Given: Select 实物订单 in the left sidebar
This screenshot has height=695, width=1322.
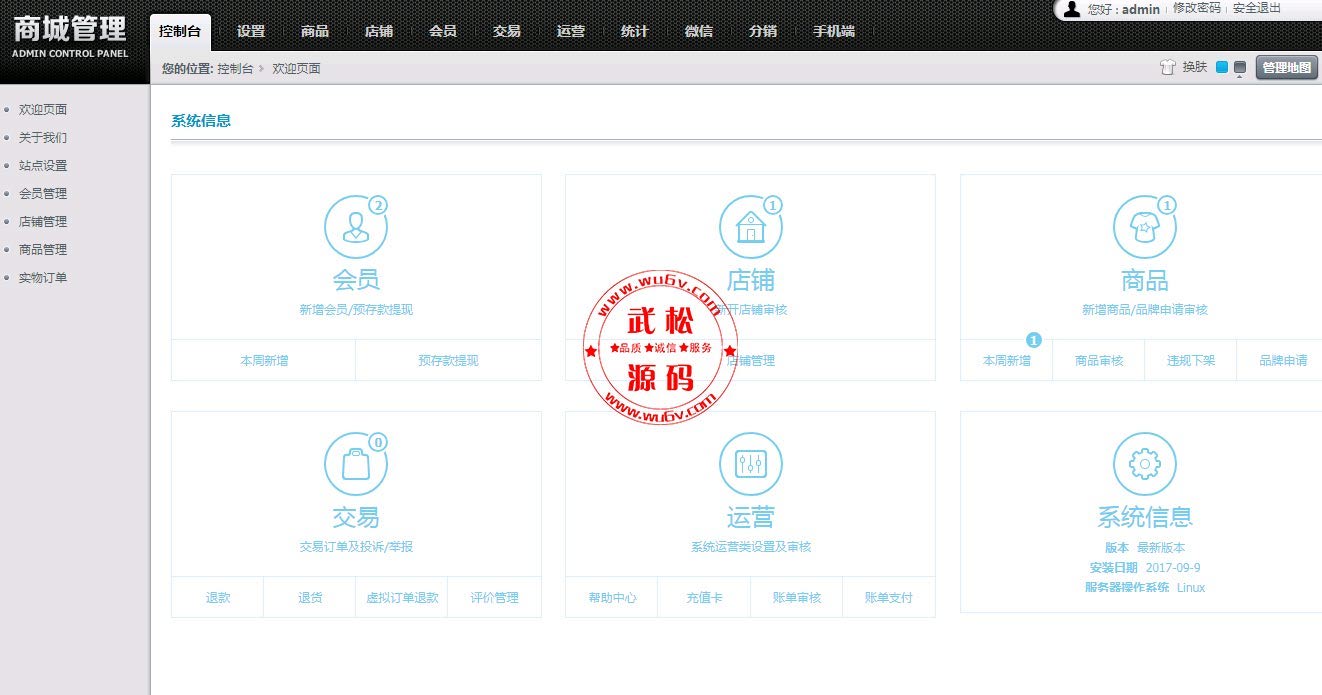Looking at the screenshot, I should click(x=43, y=278).
